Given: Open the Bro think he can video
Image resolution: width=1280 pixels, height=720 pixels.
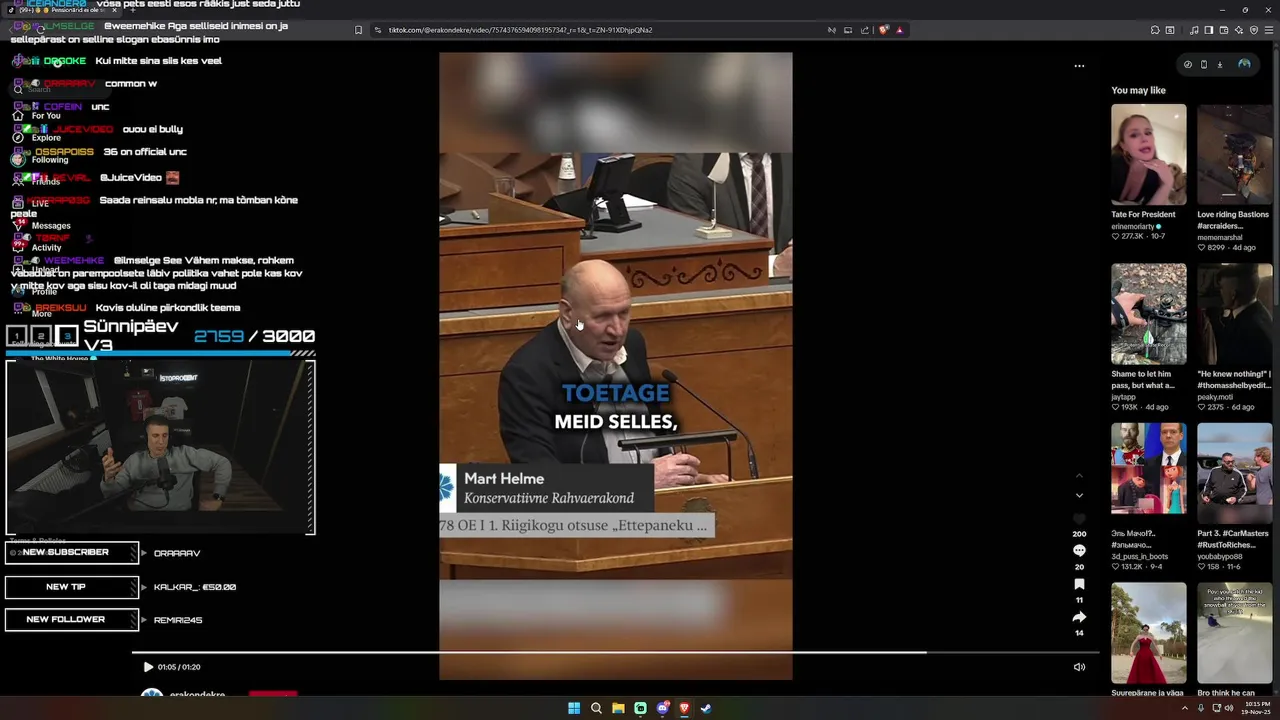Looking at the screenshot, I should pyautogui.click(x=1235, y=633).
